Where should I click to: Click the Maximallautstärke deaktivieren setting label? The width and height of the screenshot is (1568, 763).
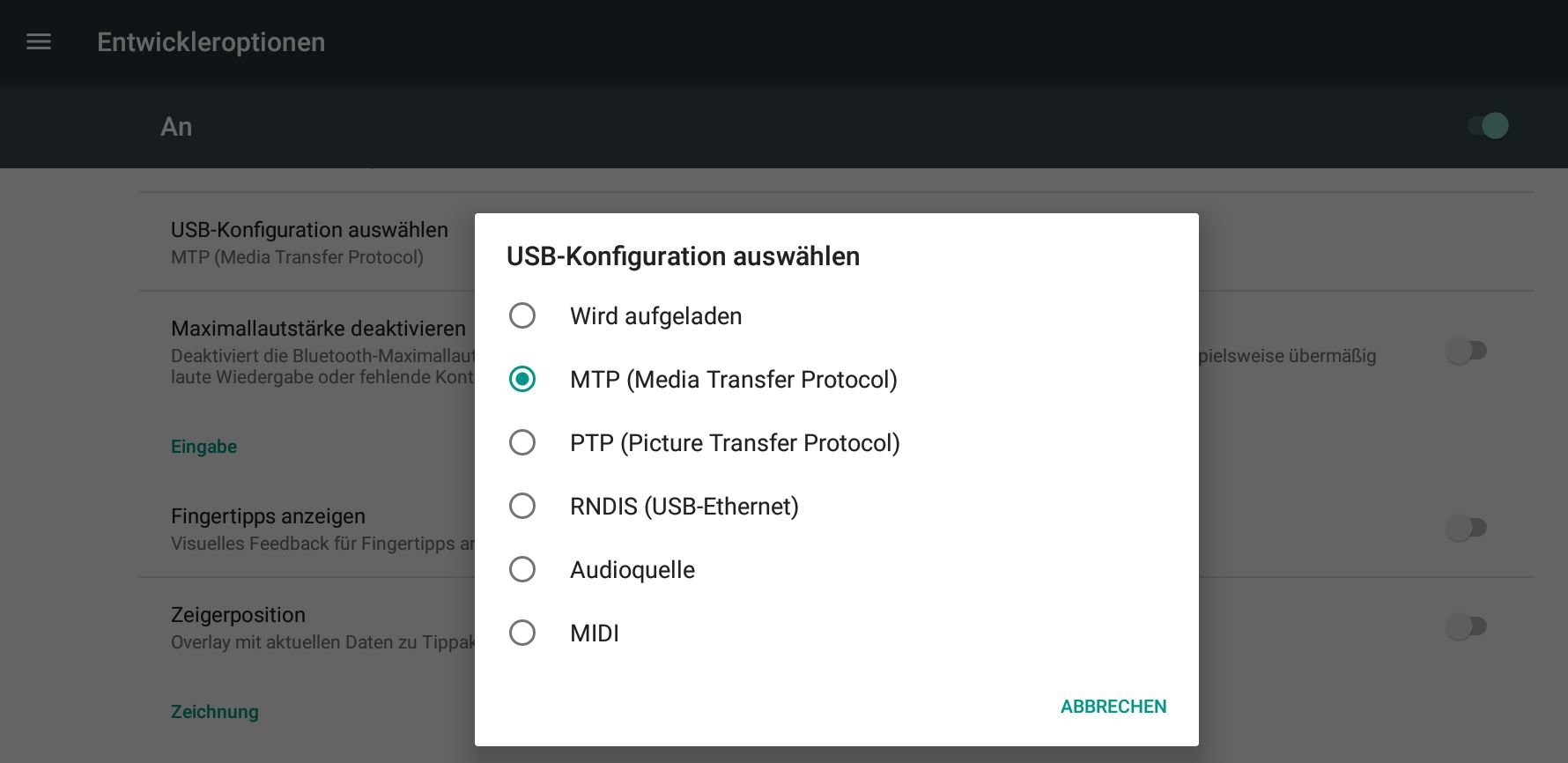point(318,329)
